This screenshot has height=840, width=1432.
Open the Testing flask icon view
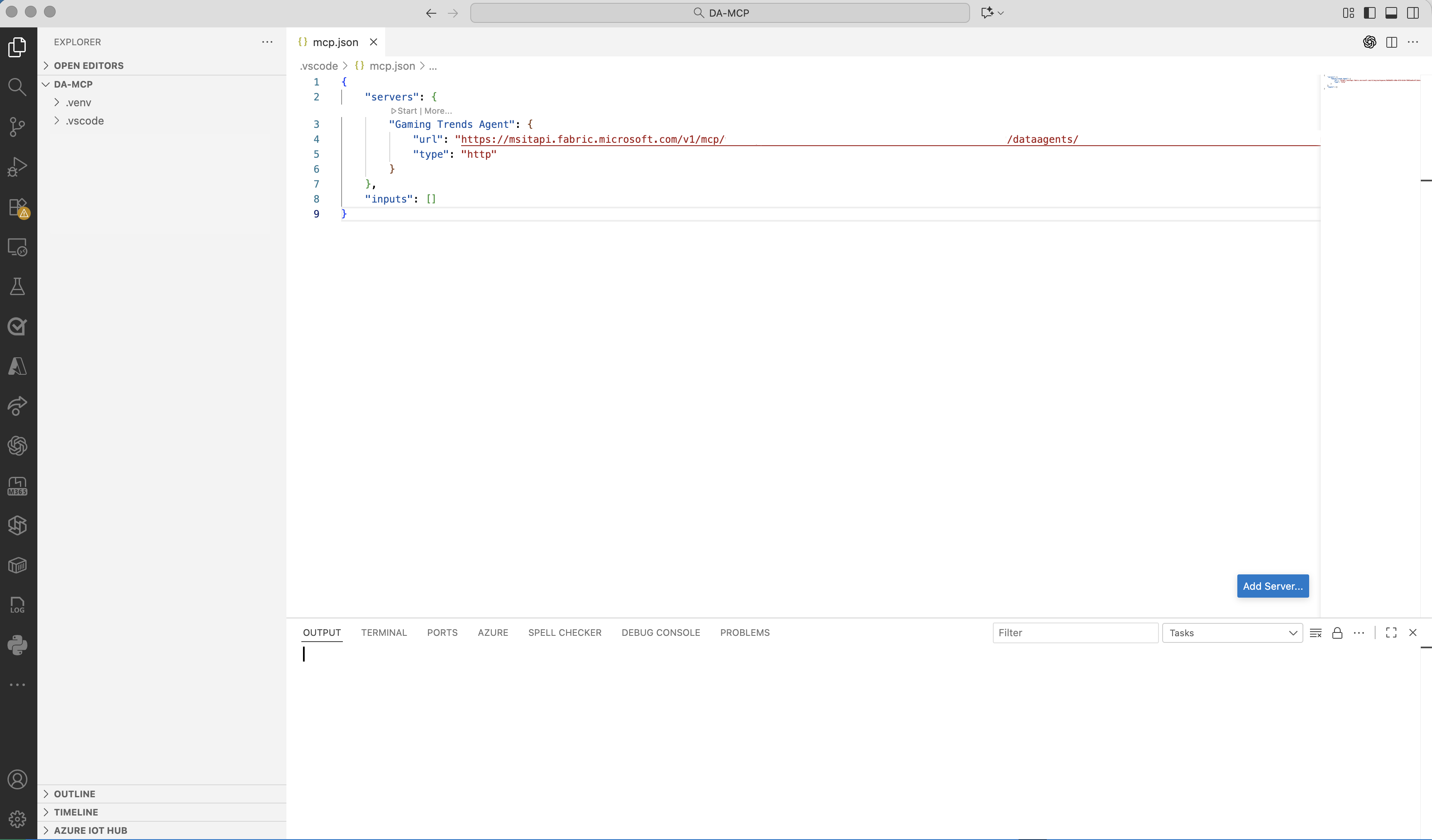[17, 286]
